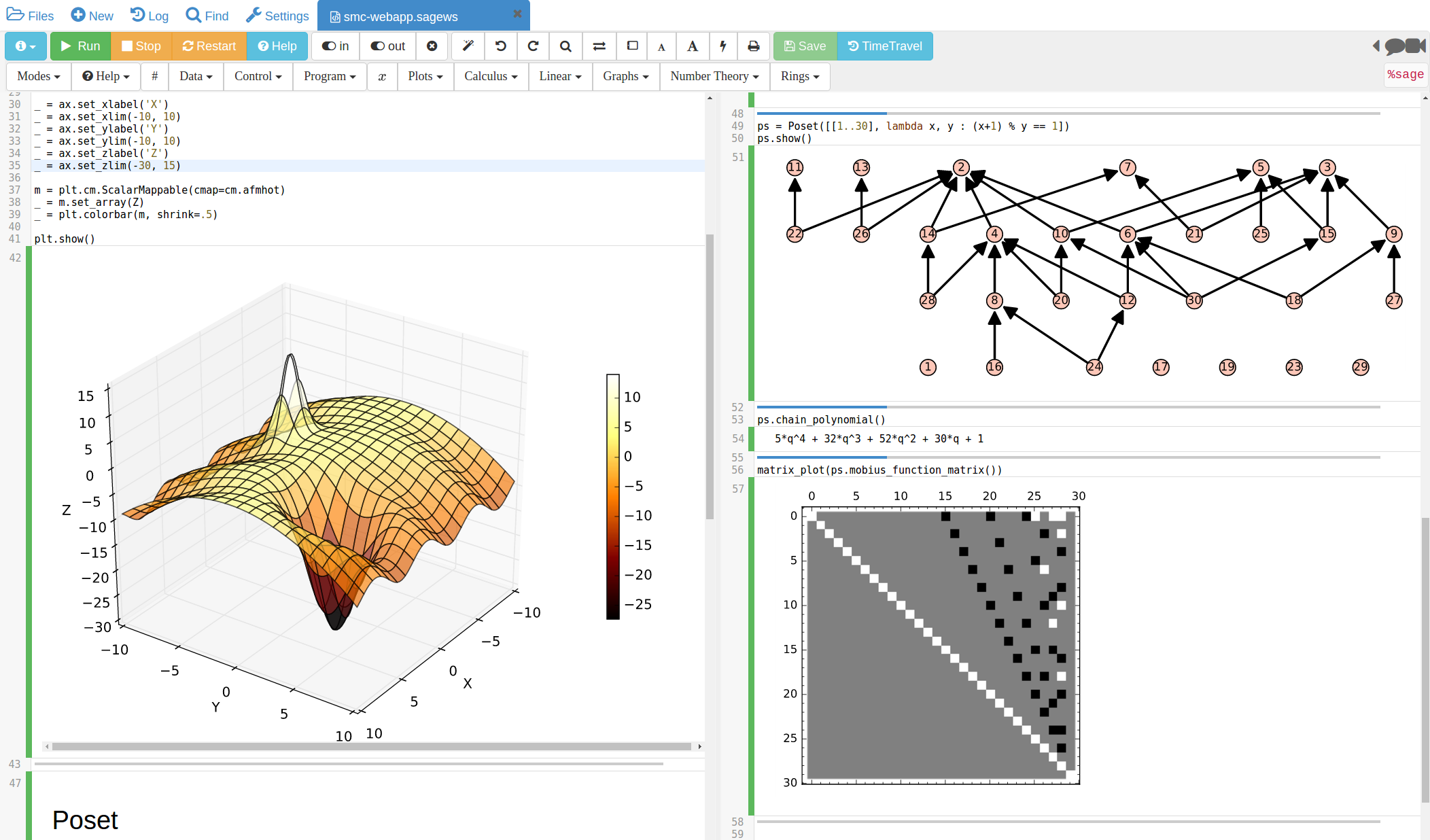Viewport: 1430px width, 840px height.
Task: Expand the Plots dropdown
Action: [425, 76]
